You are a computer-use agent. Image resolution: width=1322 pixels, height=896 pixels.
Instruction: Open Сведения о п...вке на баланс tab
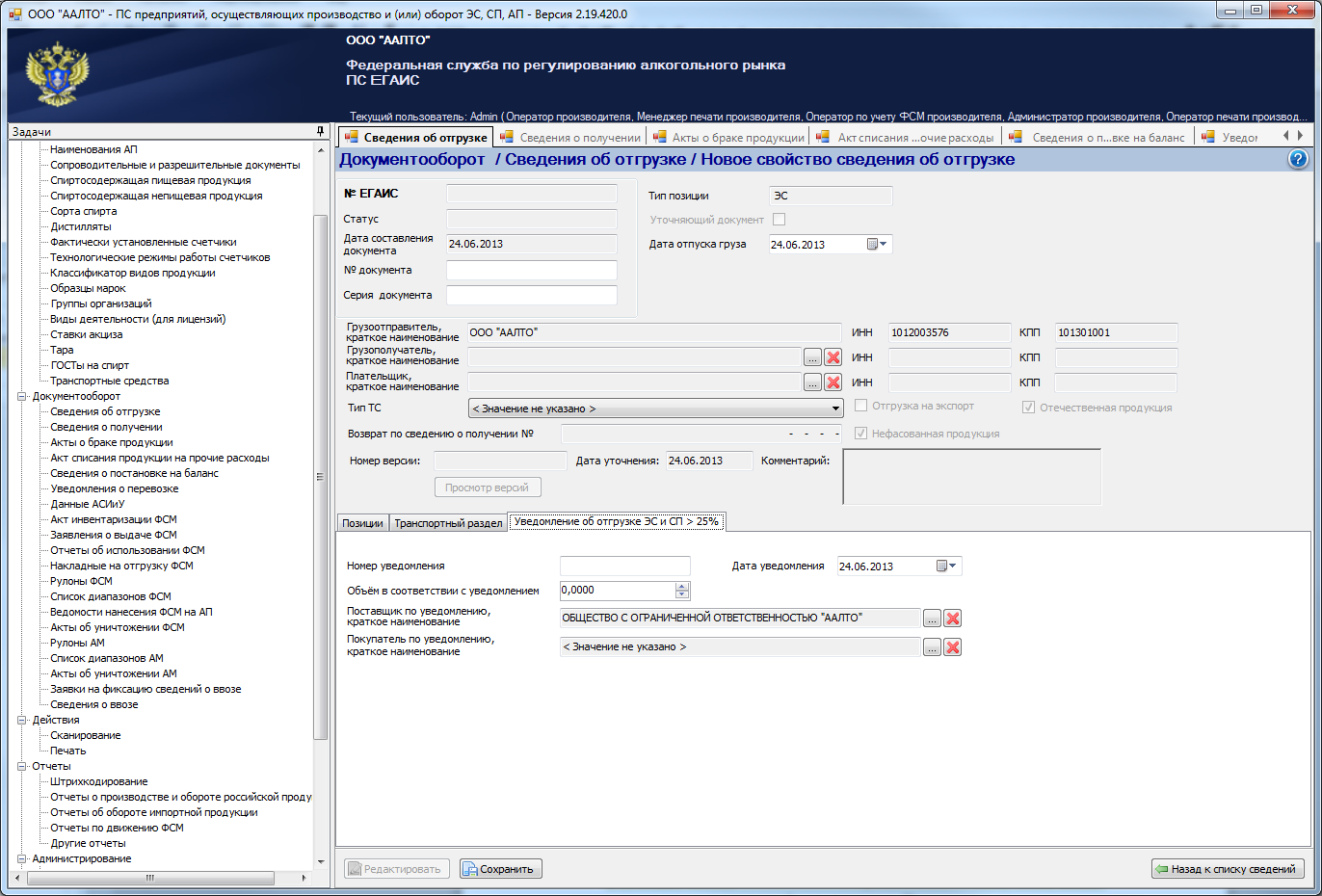click(x=1098, y=137)
